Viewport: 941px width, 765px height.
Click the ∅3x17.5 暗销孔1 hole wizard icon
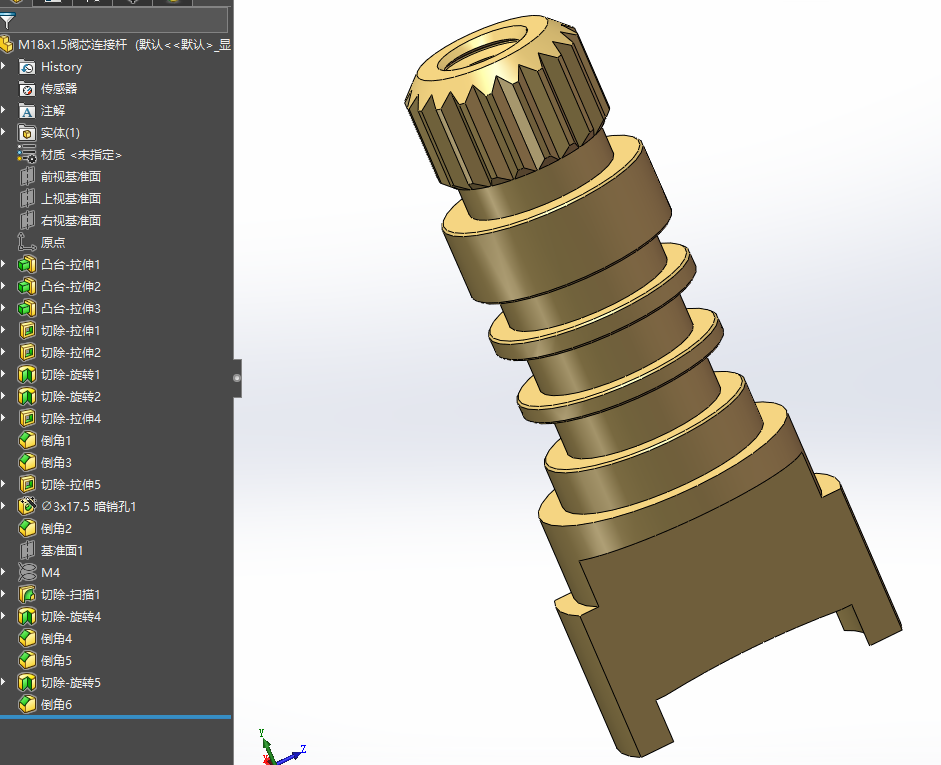27,506
